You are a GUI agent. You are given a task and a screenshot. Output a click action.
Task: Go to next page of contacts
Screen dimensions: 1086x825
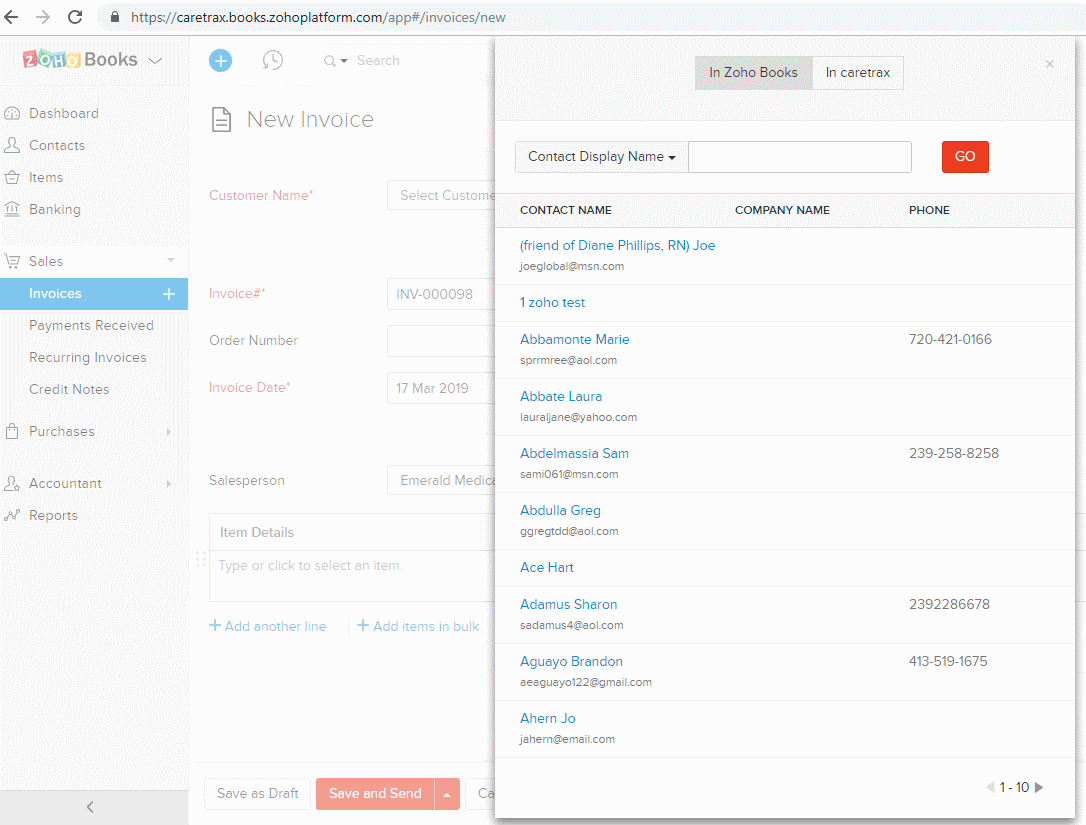coord(1039,787)
